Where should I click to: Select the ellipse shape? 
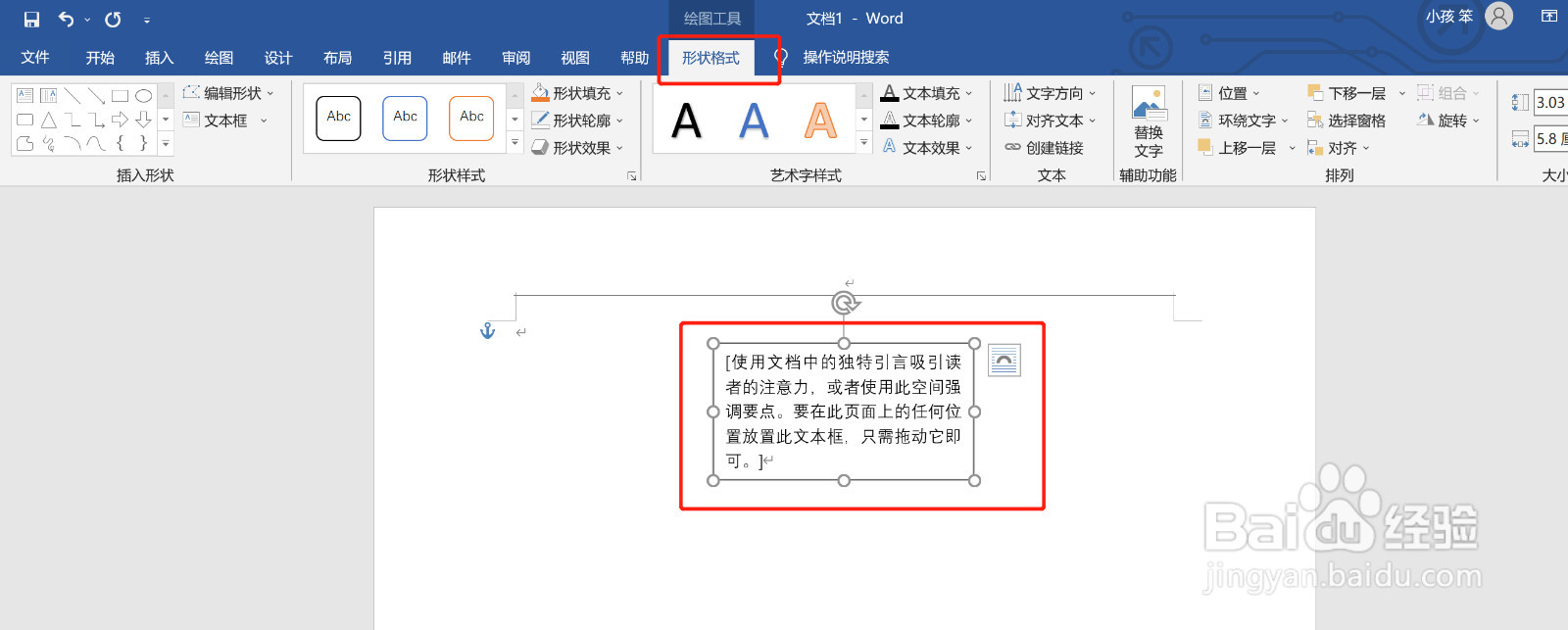pyautogui.click(x=143, y=95)
